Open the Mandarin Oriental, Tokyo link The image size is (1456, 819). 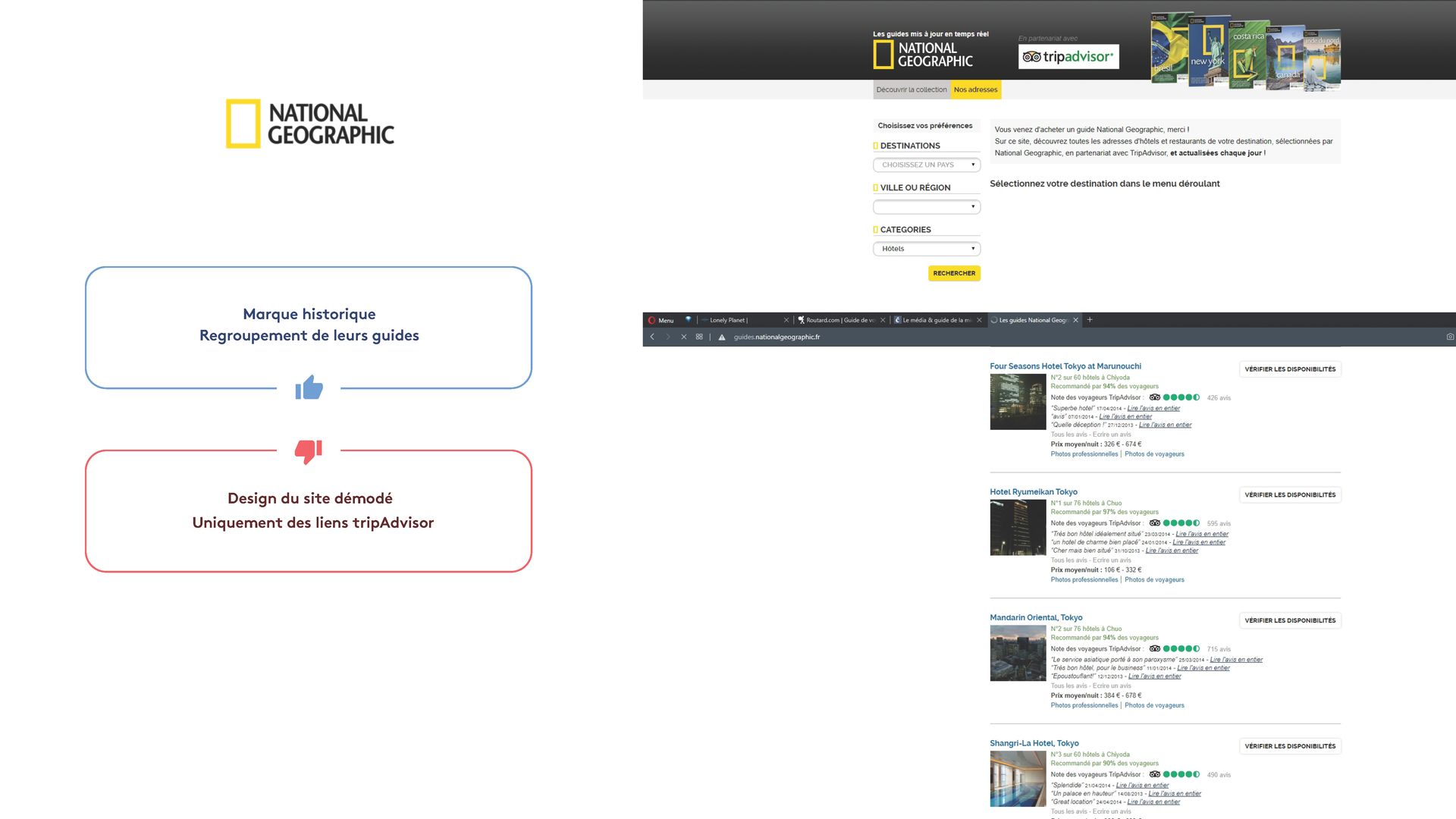click(x=1036, y=618)
